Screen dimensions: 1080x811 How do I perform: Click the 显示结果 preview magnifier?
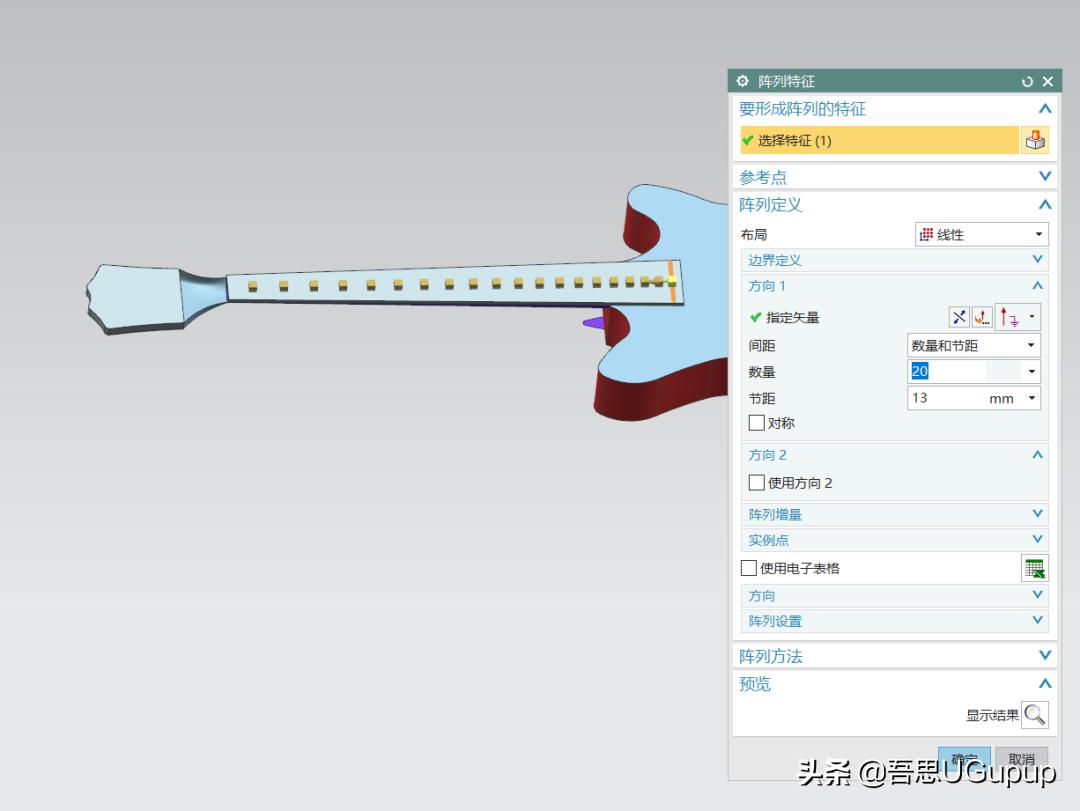(x=1035, y=715)
